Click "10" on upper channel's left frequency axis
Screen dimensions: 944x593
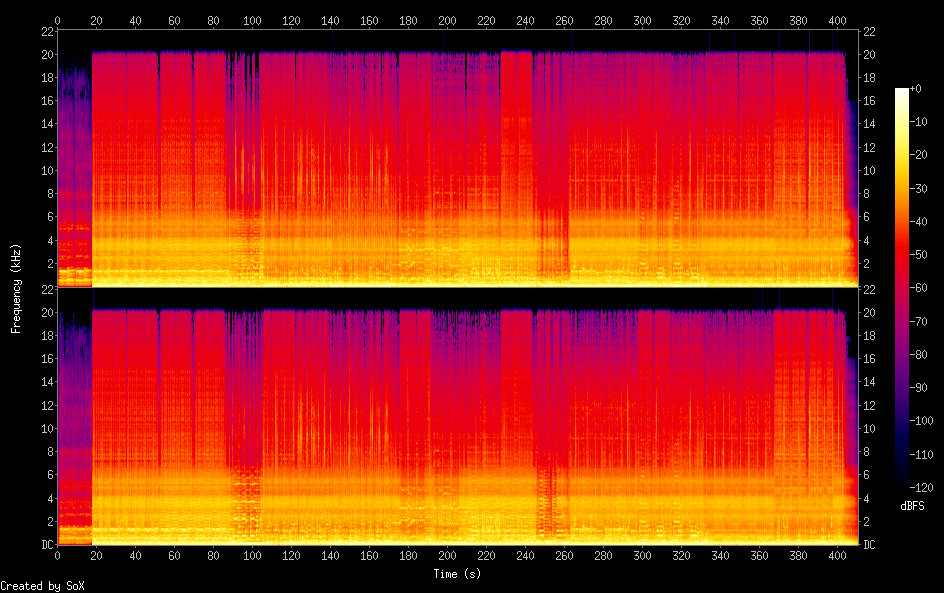pyautogui.click(x=48, y=170)
